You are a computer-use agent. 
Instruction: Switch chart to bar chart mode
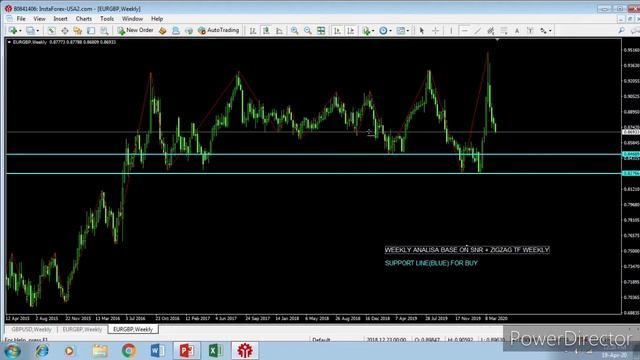point(253,31)
